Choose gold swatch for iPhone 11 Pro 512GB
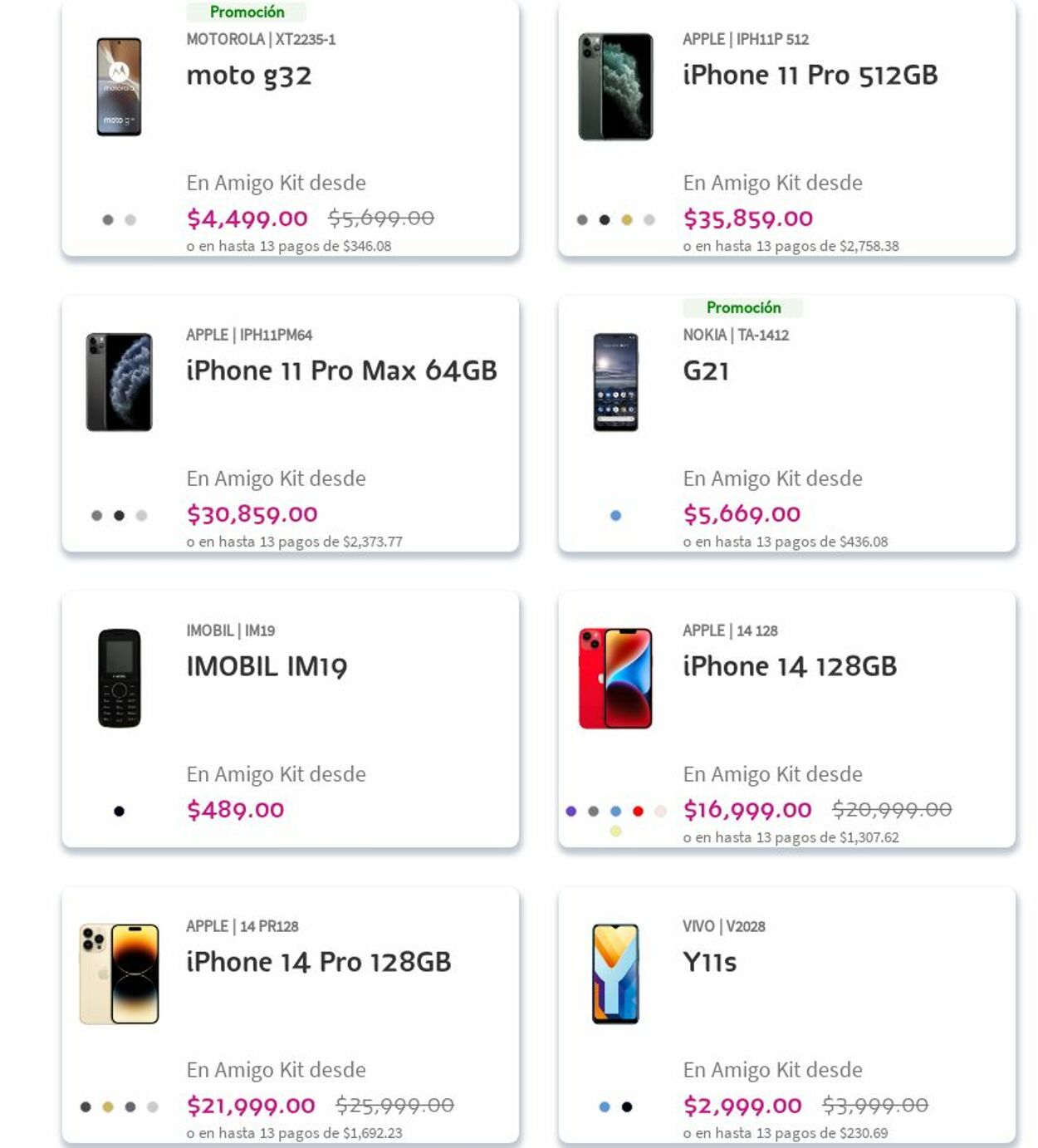The image size is (1038, 1148). (627, 219)
